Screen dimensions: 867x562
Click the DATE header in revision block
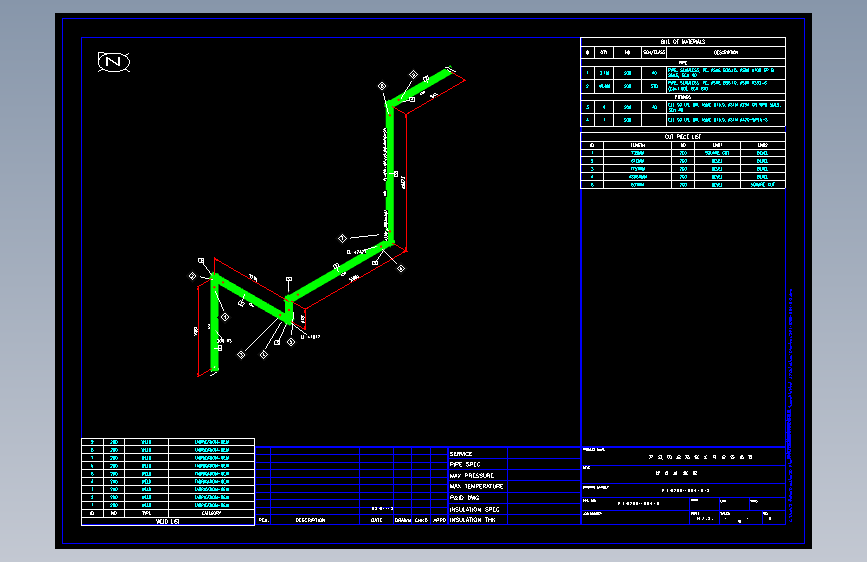pos(377,521)
